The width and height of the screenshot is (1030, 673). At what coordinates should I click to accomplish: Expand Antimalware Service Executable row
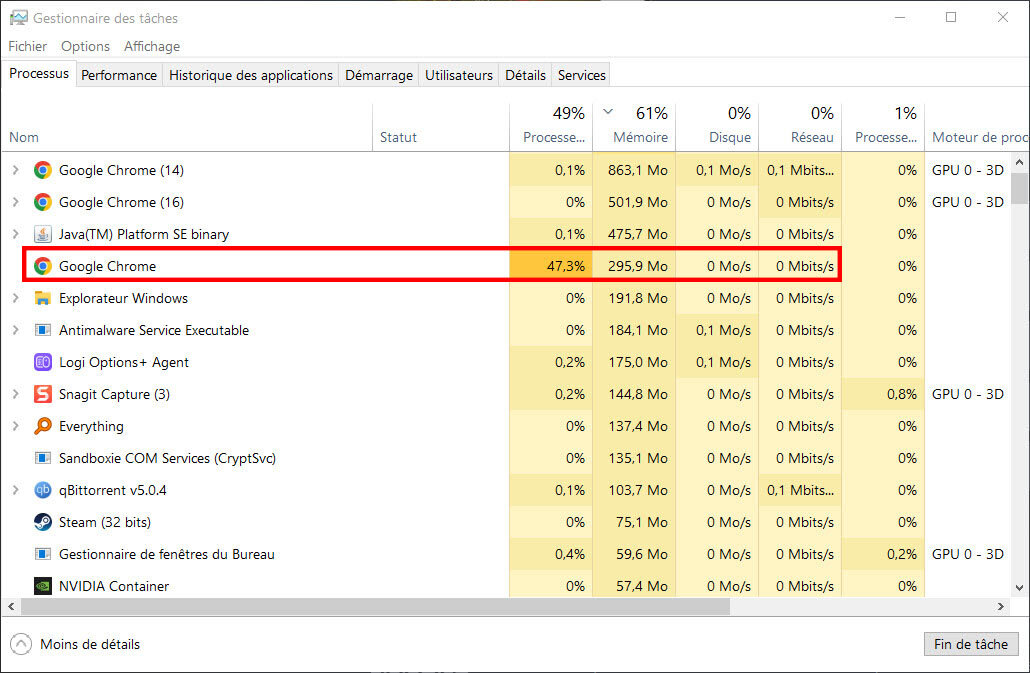[x=16, y=330]
